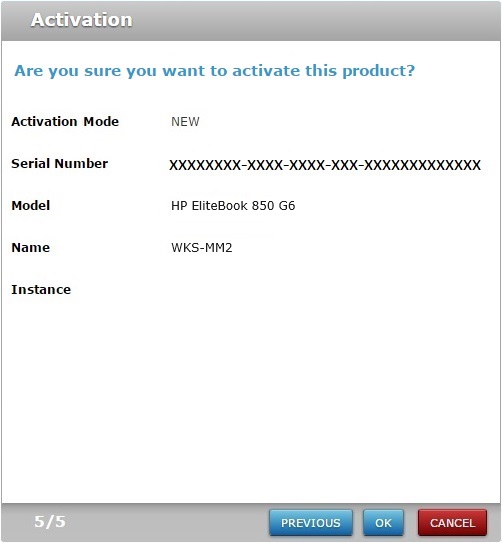Click the gray footer bar beside step counter
Screen dimensions: 502x543
[x=166, y=522]
